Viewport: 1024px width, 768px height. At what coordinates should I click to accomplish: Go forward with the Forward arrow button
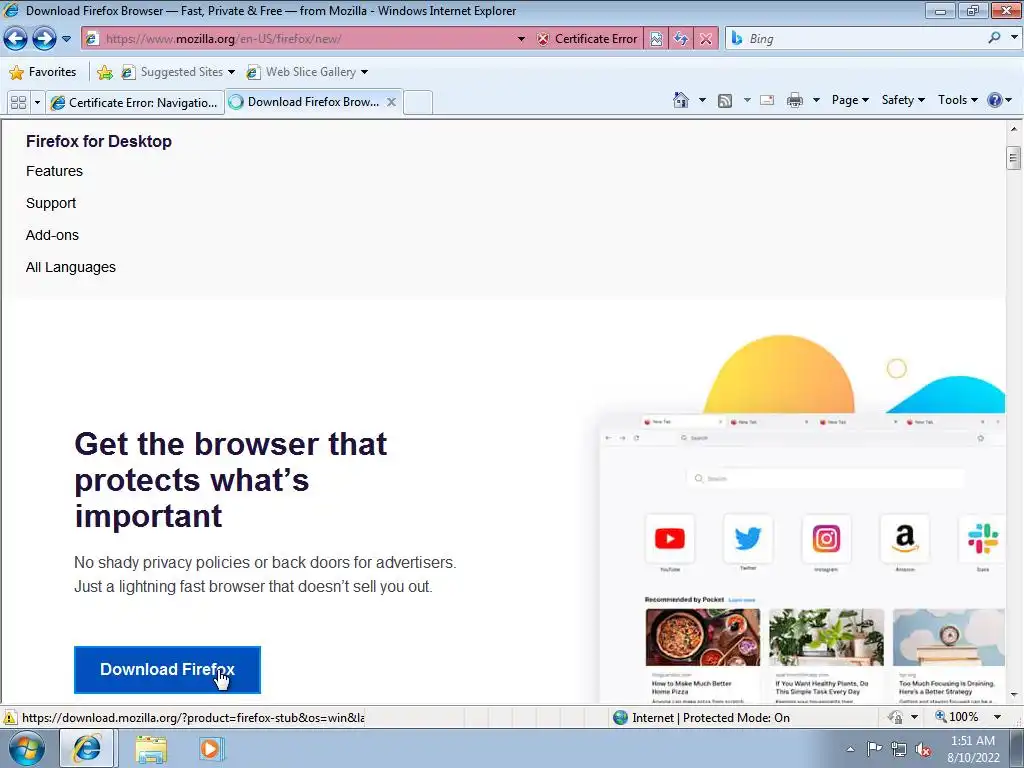tap(44, 39)
